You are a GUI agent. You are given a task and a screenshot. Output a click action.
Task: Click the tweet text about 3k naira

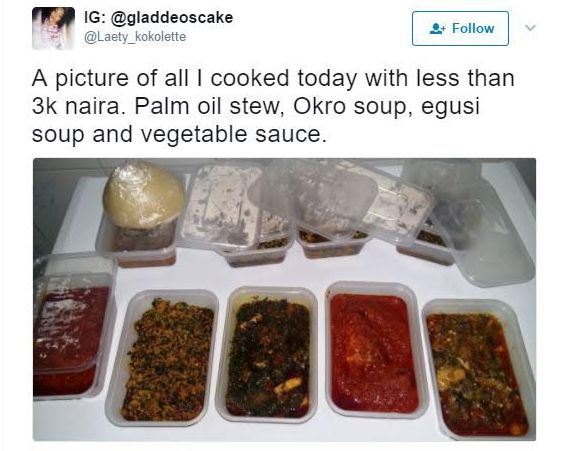(273, 106)
